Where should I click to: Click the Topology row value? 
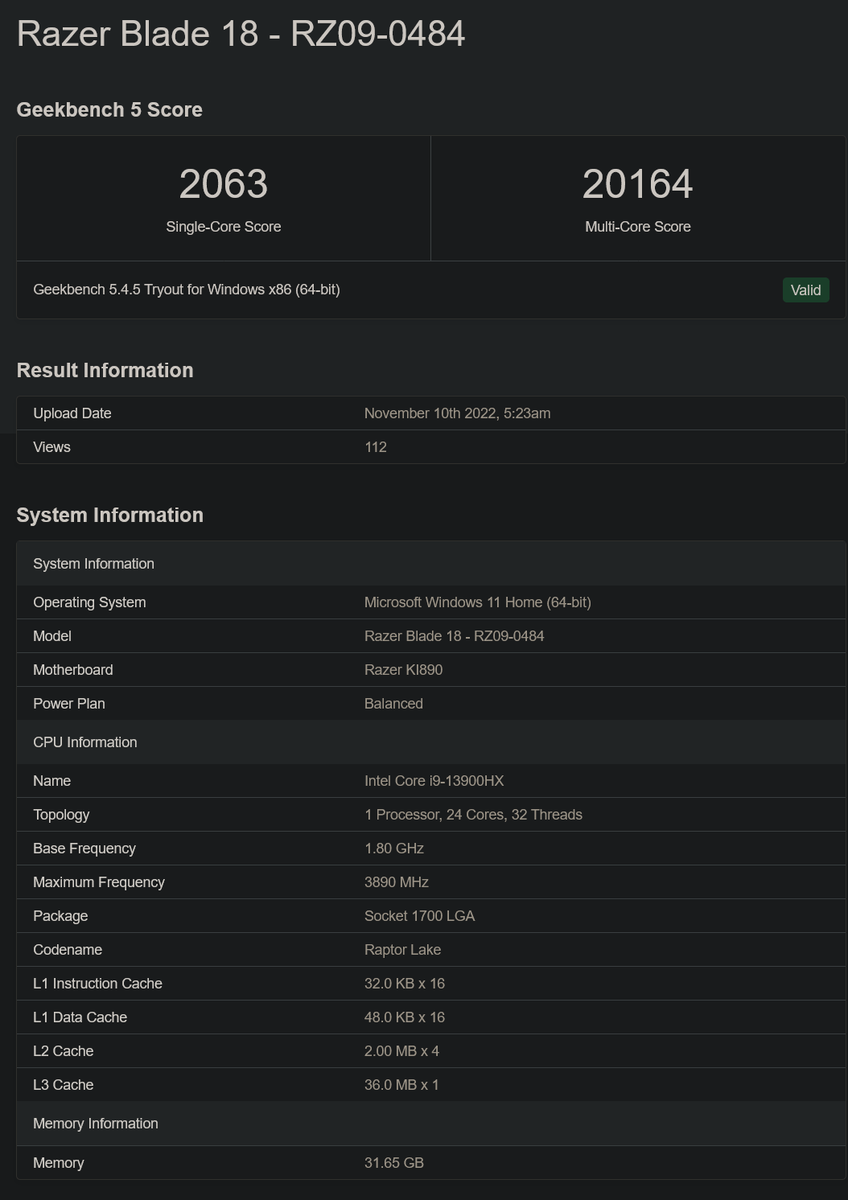(x=473, y=815)
